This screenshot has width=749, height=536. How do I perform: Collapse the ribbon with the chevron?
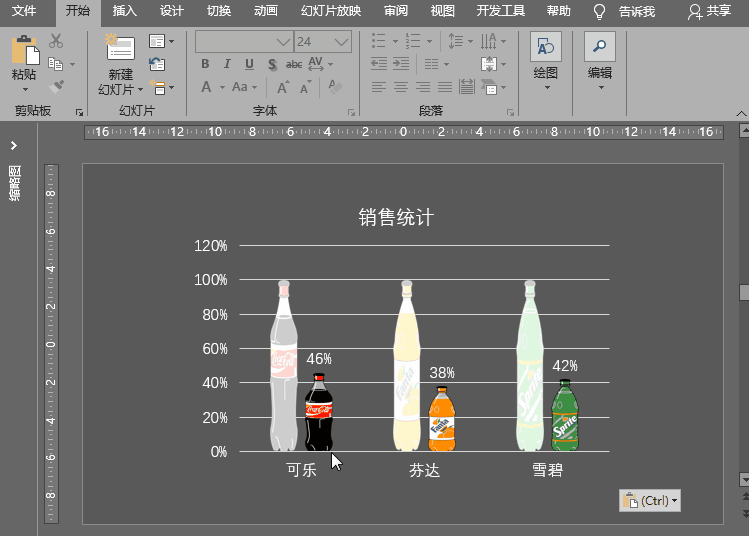click(741, 113)
